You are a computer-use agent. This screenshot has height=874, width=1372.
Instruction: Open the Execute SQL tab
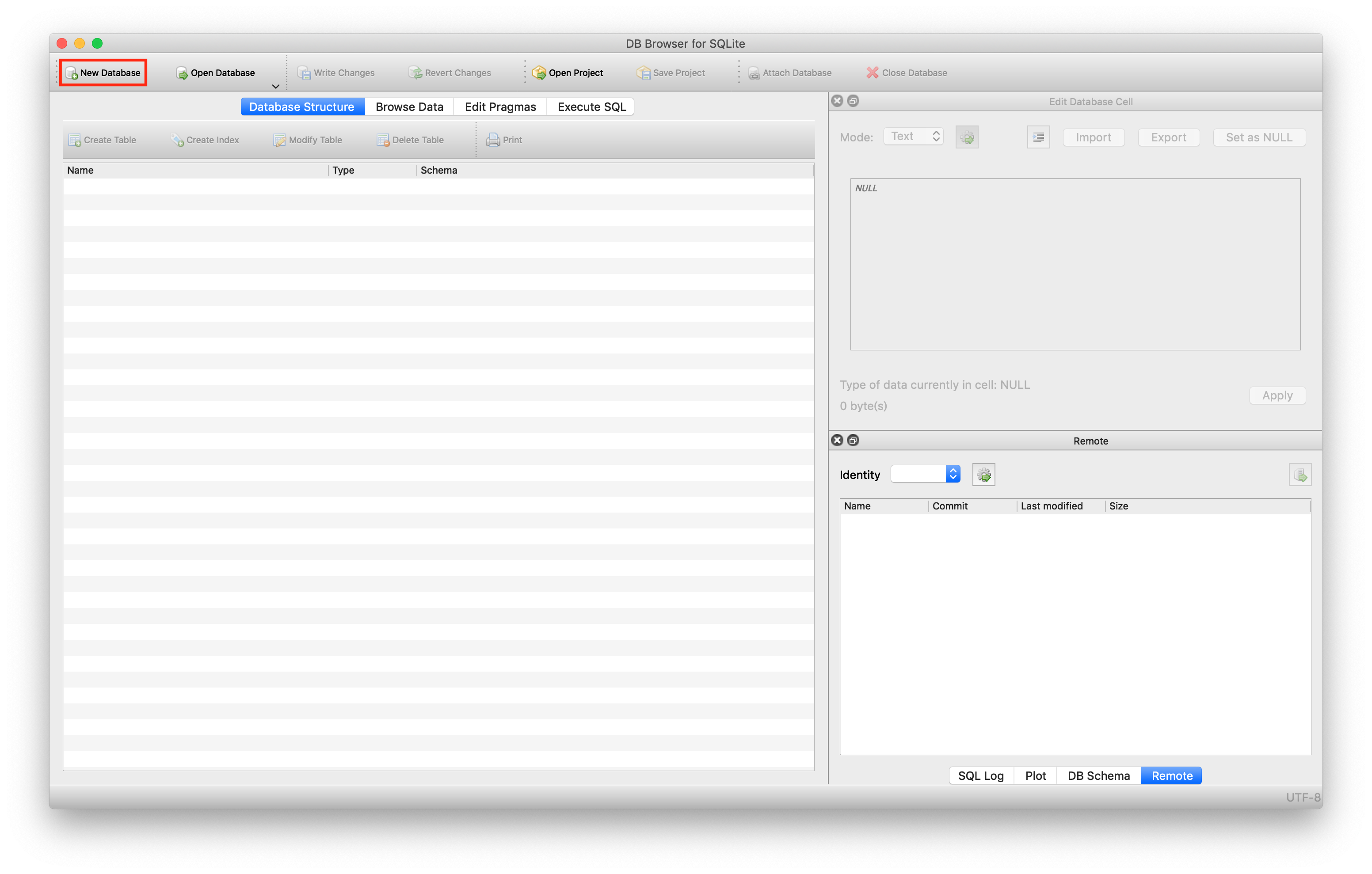point(591,106)
